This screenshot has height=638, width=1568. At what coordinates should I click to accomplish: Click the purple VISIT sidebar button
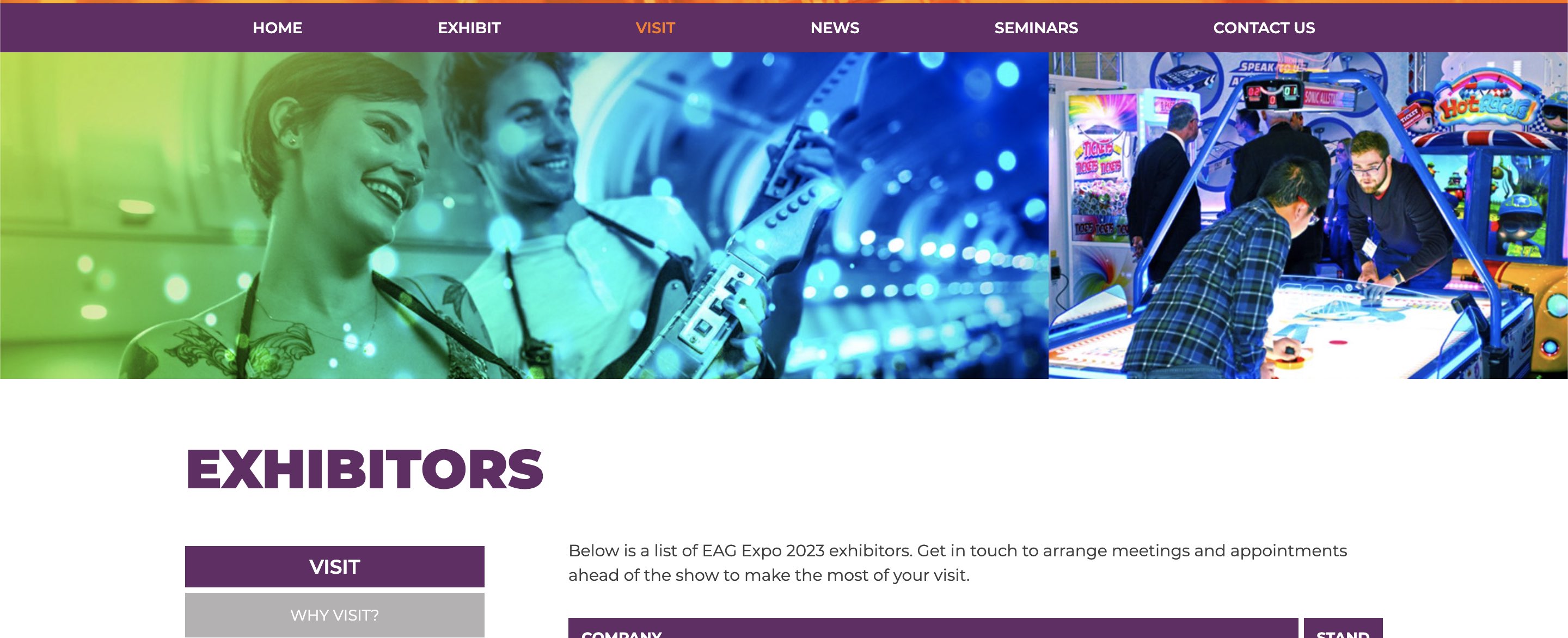click(335, 566)
